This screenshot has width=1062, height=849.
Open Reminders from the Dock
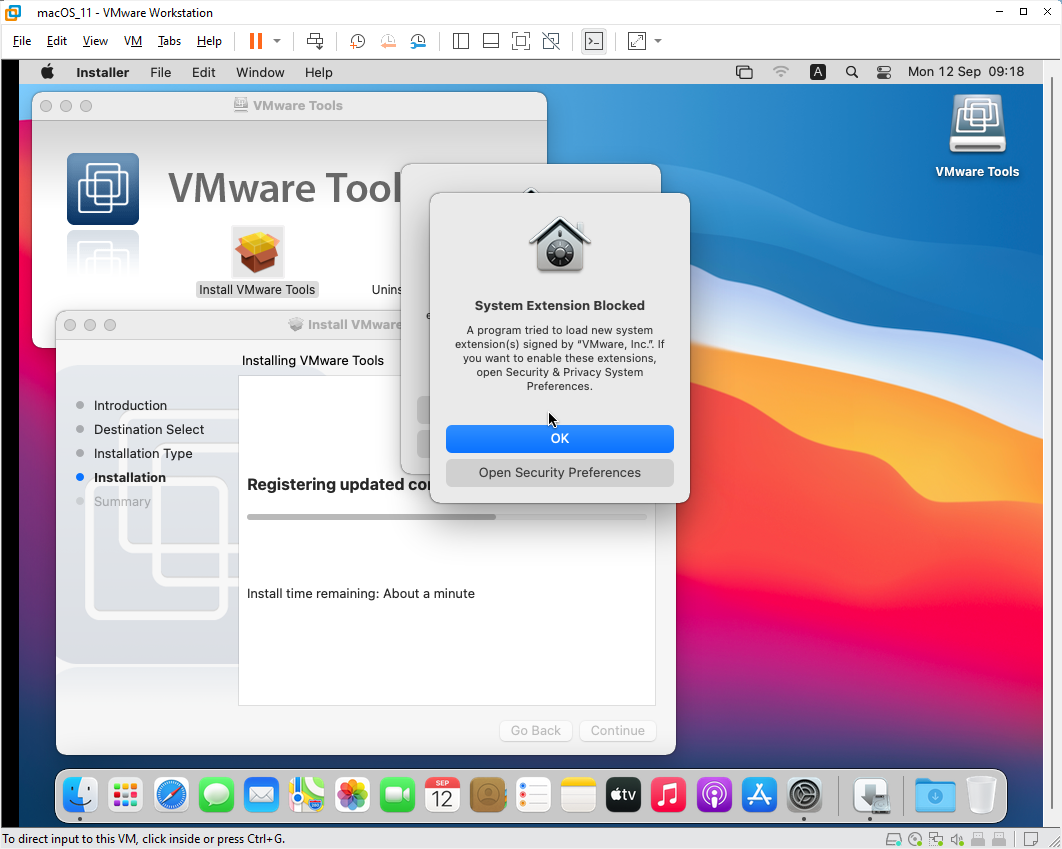pos(533,795)
